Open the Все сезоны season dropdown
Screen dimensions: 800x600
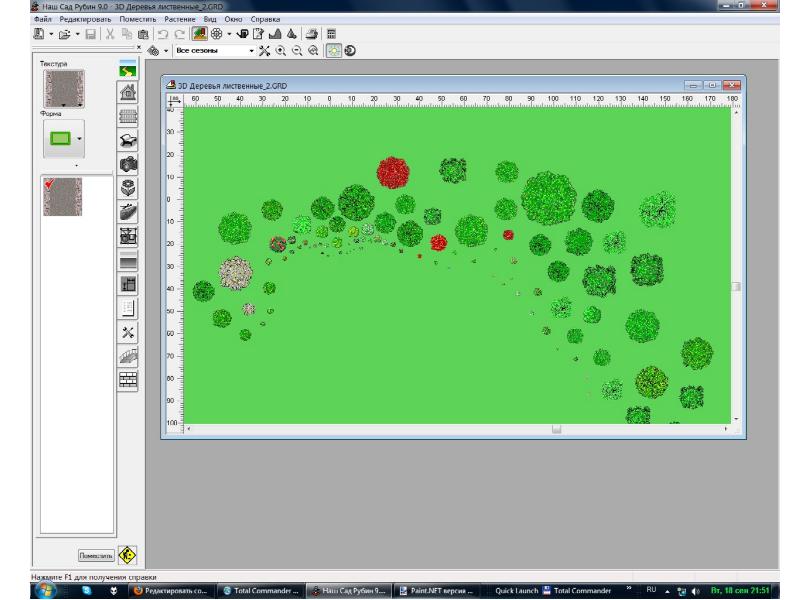coord(215,51)
